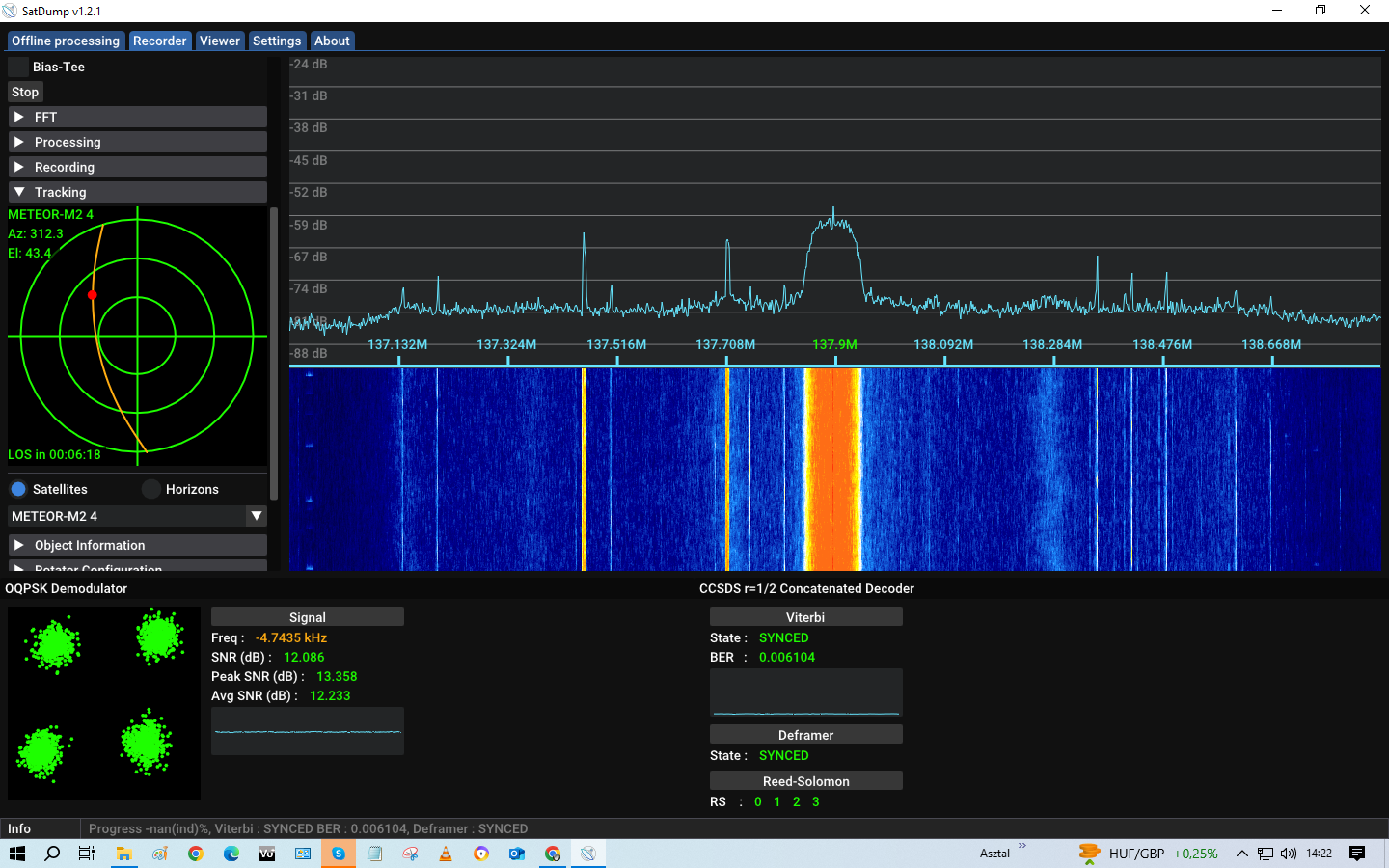Expand the Asztal toolbar chevrons

pyautogui.click(x=1022, y=846)
